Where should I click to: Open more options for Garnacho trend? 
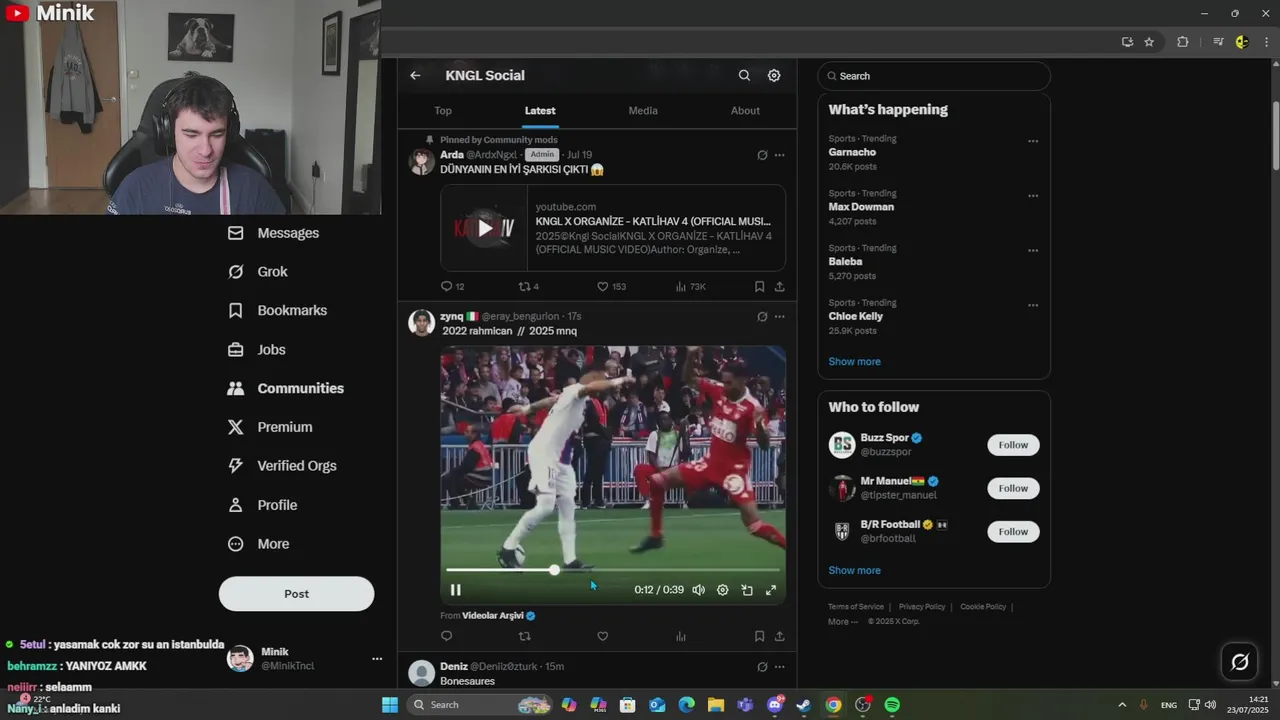tap(1033, 141)
